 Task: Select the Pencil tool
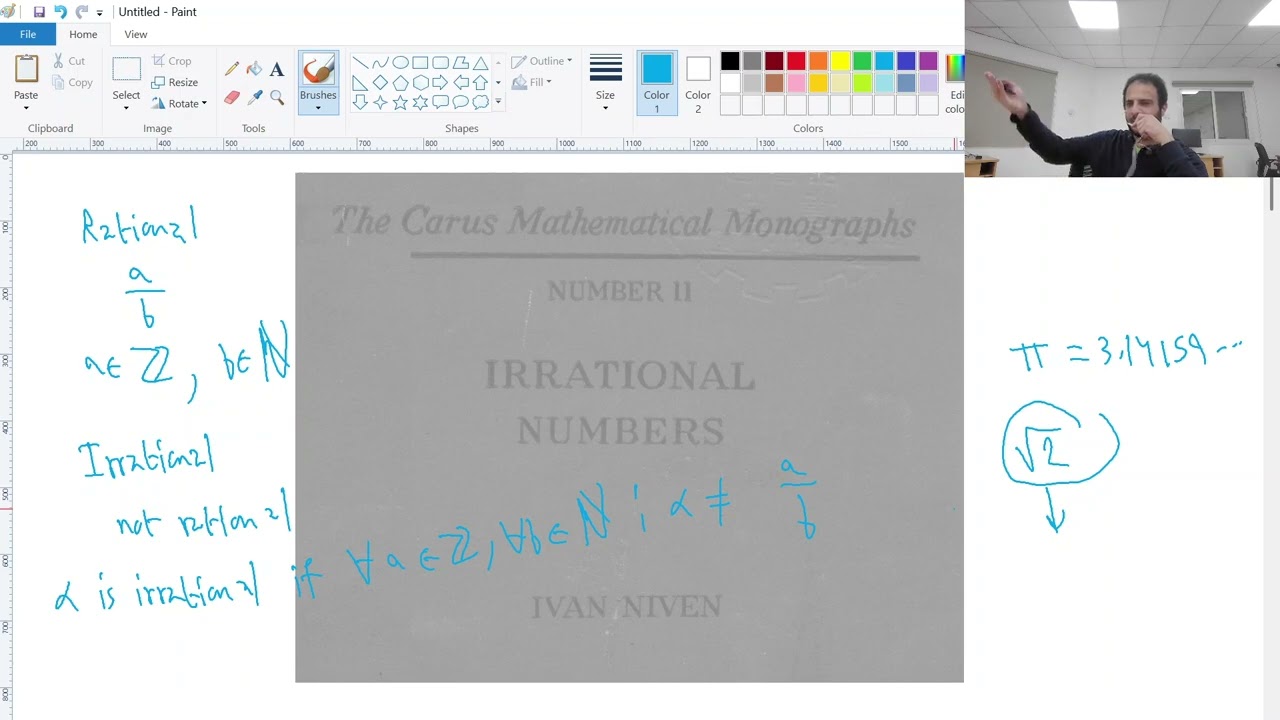click(x=232, y=69)
